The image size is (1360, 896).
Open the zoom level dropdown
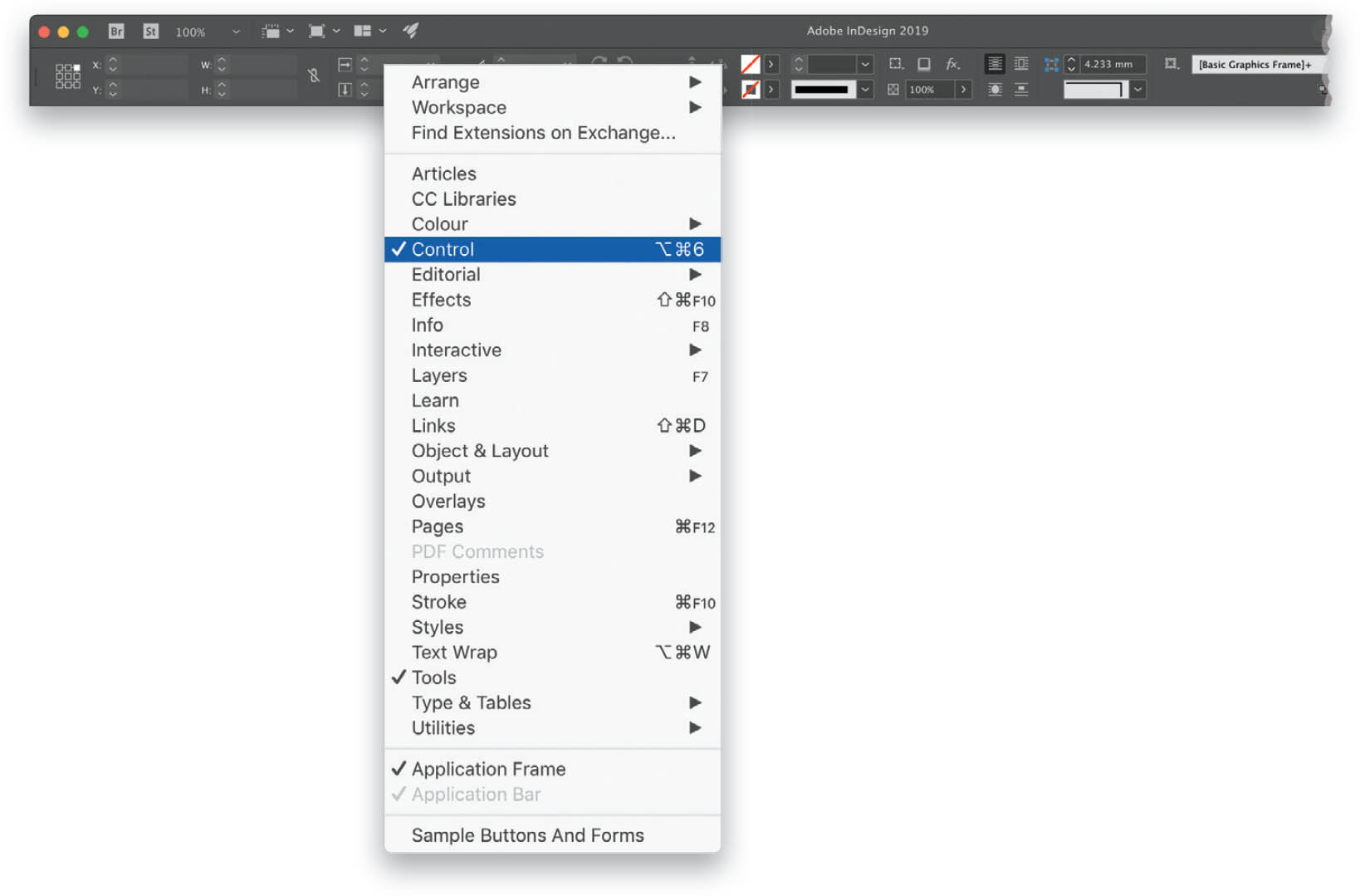(235, 32)
